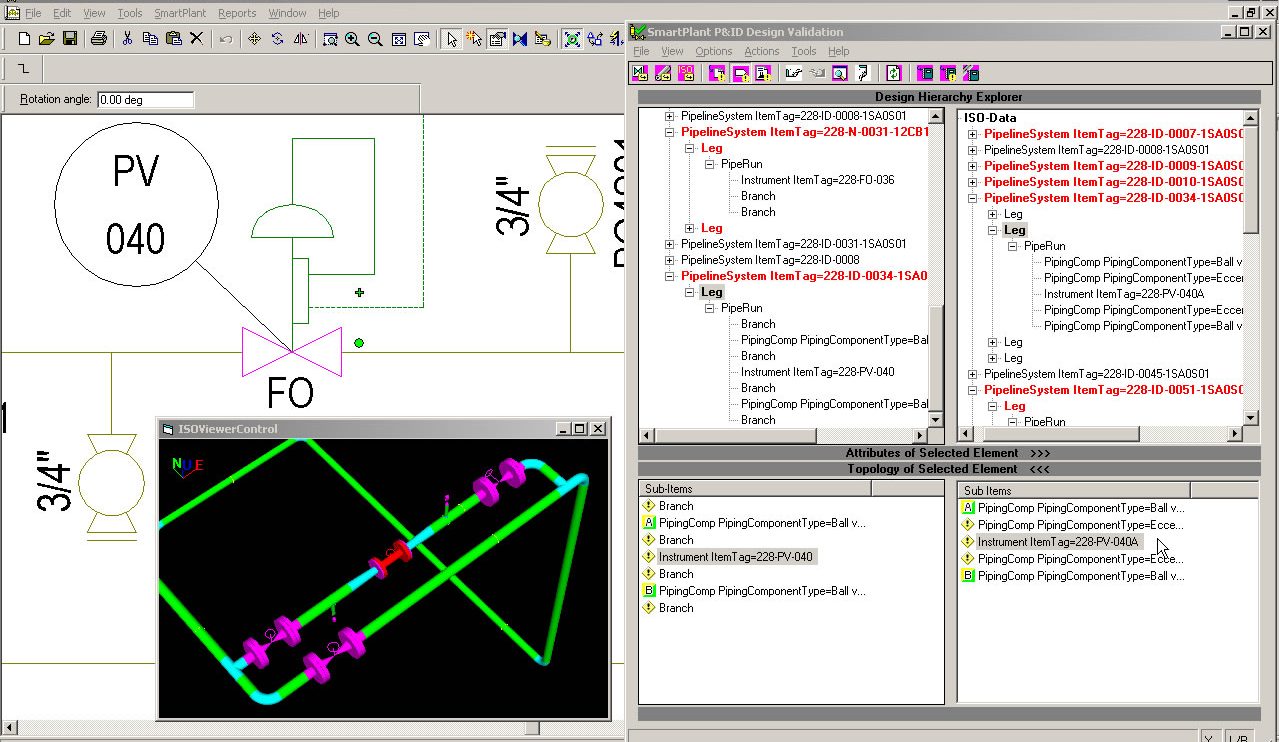Zoom out with the minus magnifier
Screen dimensions: 1279x742
tap(375, 39)
